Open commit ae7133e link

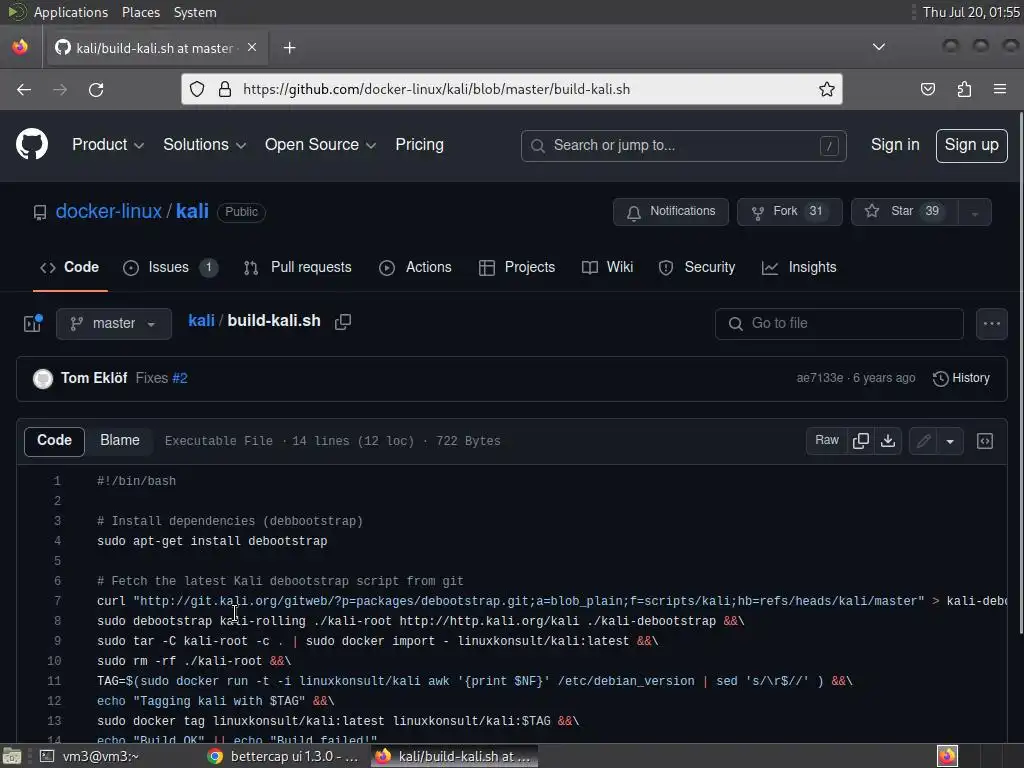(820, 378)
